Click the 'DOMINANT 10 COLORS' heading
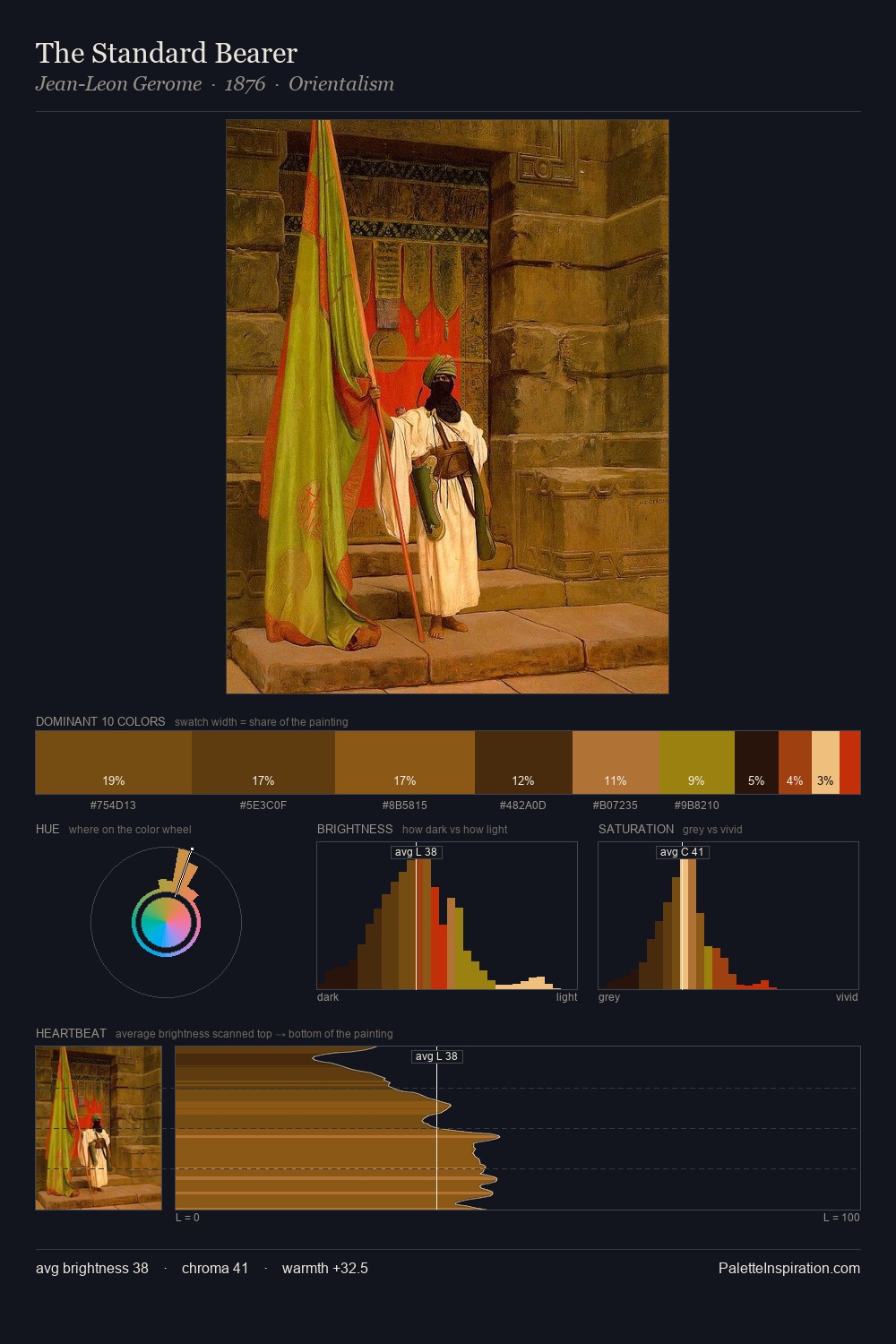Viewport: 896px width, 1344px height. click(100, 721)
